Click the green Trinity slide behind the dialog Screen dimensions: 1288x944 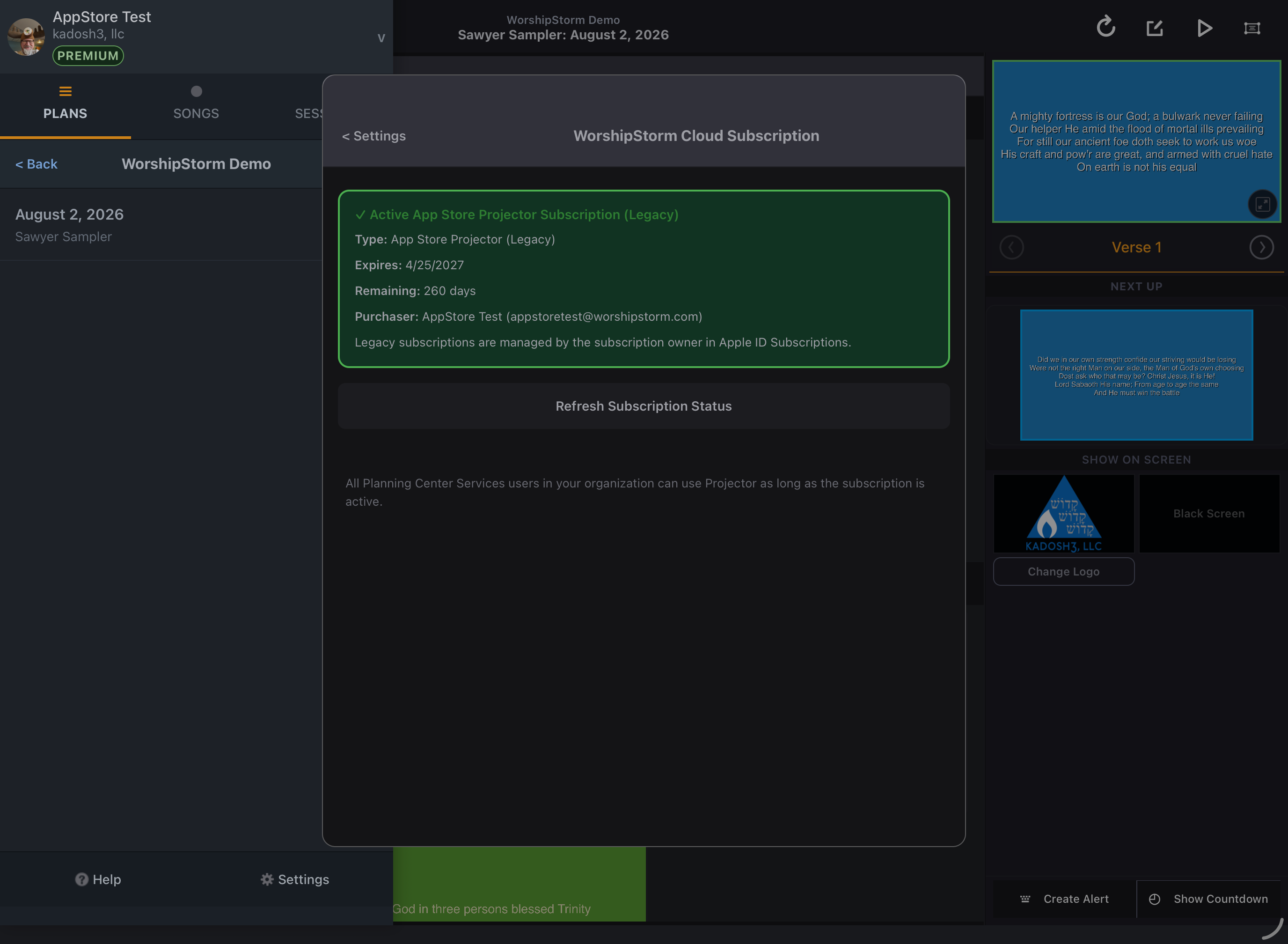coord(519,884)
